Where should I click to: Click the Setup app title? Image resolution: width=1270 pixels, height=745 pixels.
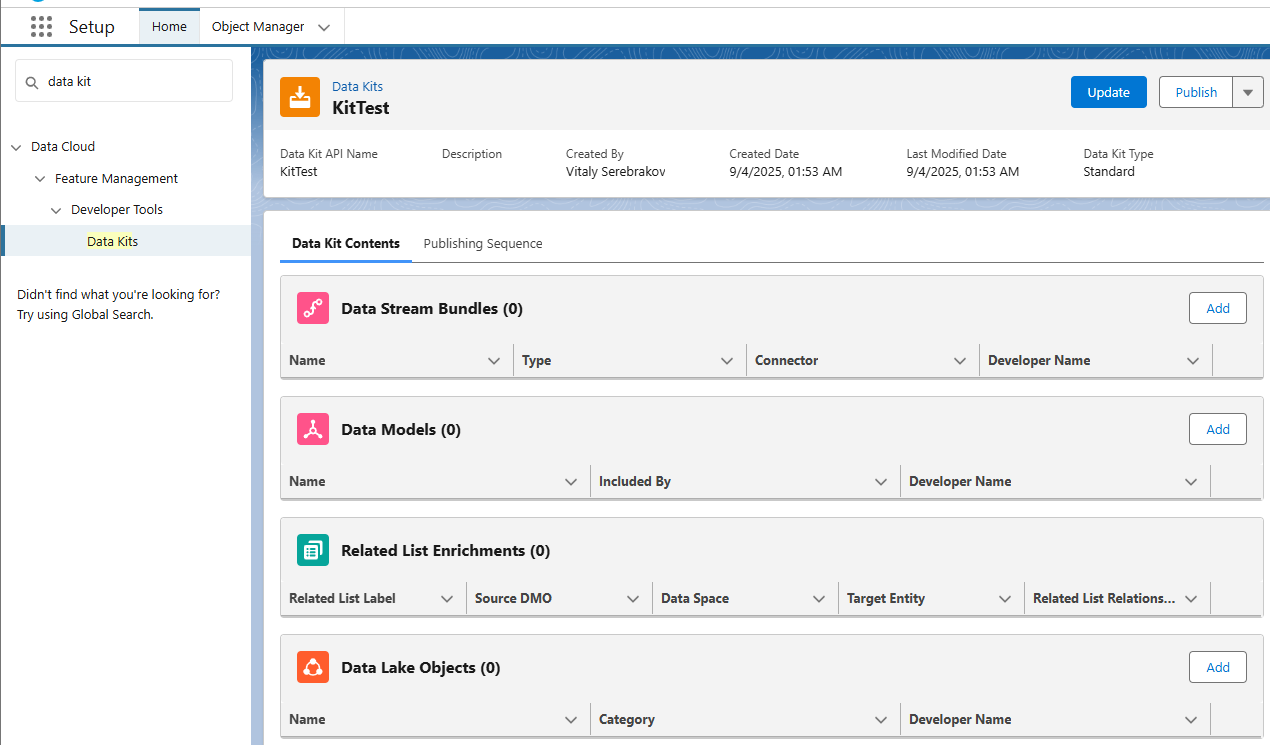coord(92,27)
